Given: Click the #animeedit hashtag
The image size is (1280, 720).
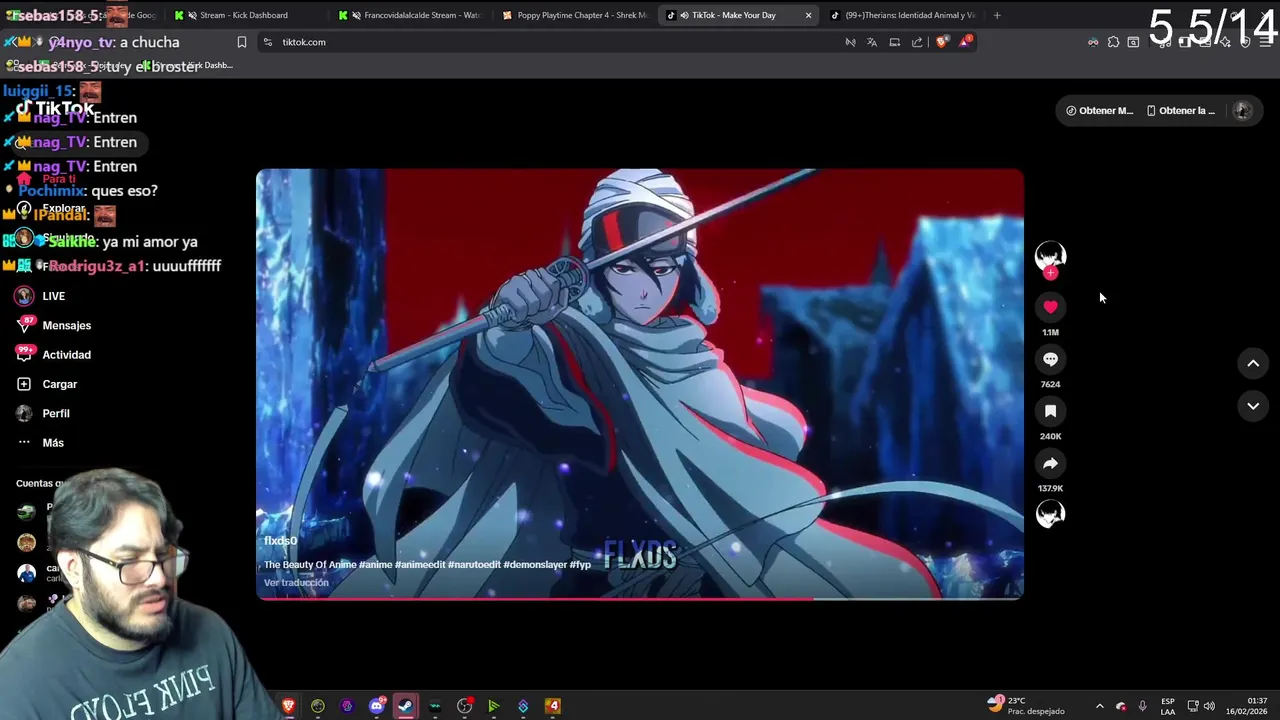Looking at the screenshot, I should pos(420,565).
